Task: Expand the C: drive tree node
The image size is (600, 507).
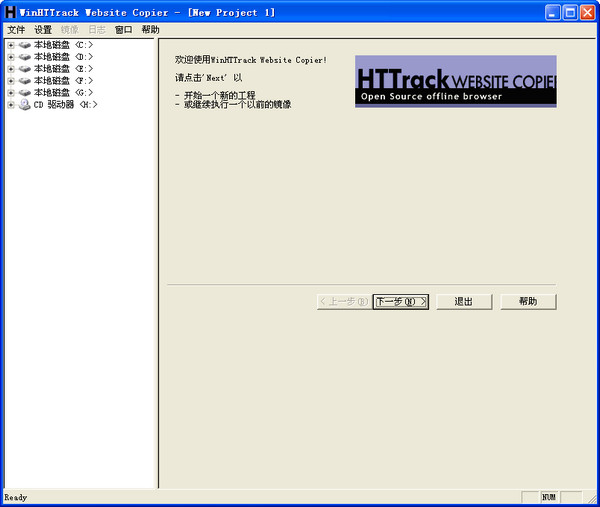Action: [x=11, y=45]
